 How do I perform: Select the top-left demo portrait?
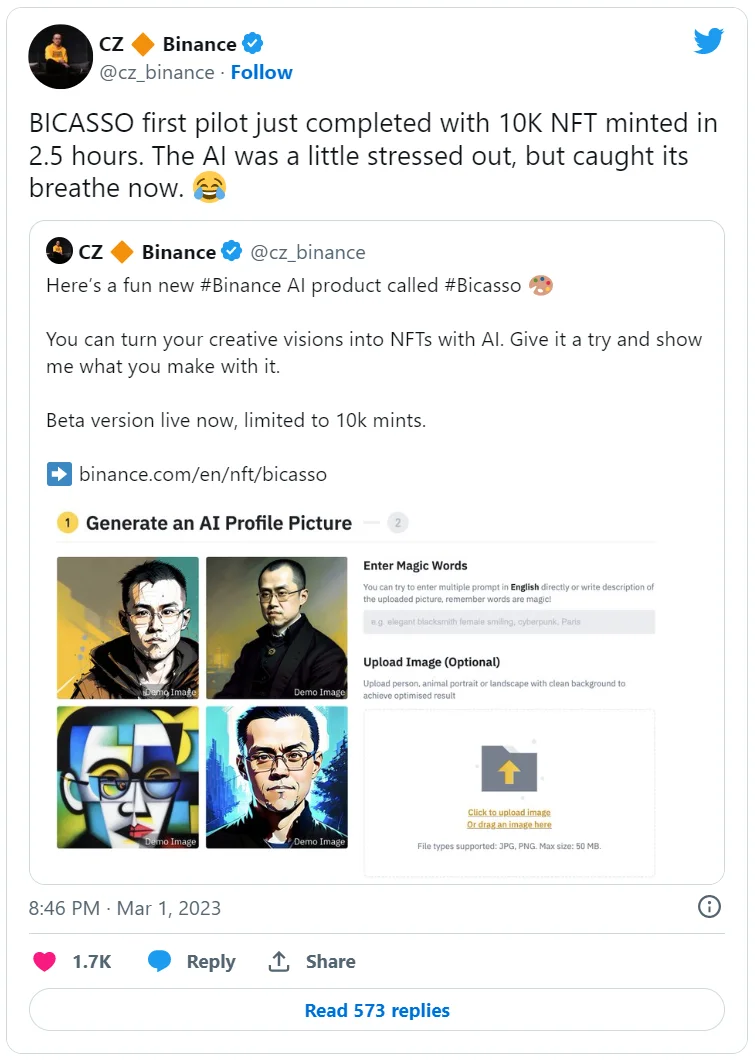pyautogui.click(x=128, y=627)
